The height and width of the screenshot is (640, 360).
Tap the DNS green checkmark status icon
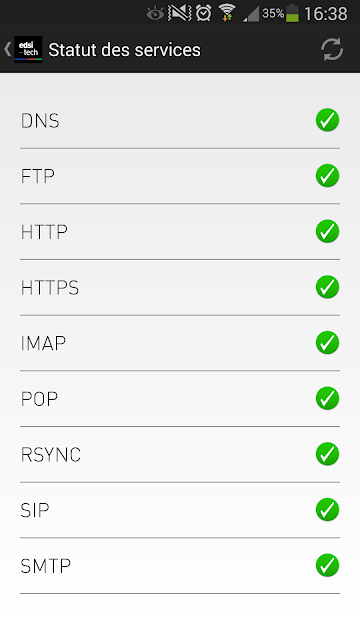[327, 120]
